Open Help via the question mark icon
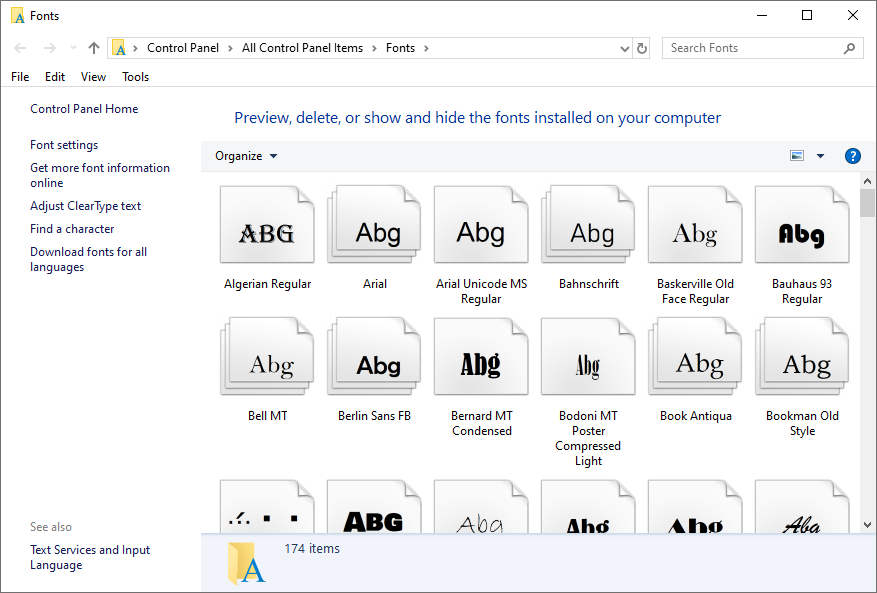 [x=852, y=156]
